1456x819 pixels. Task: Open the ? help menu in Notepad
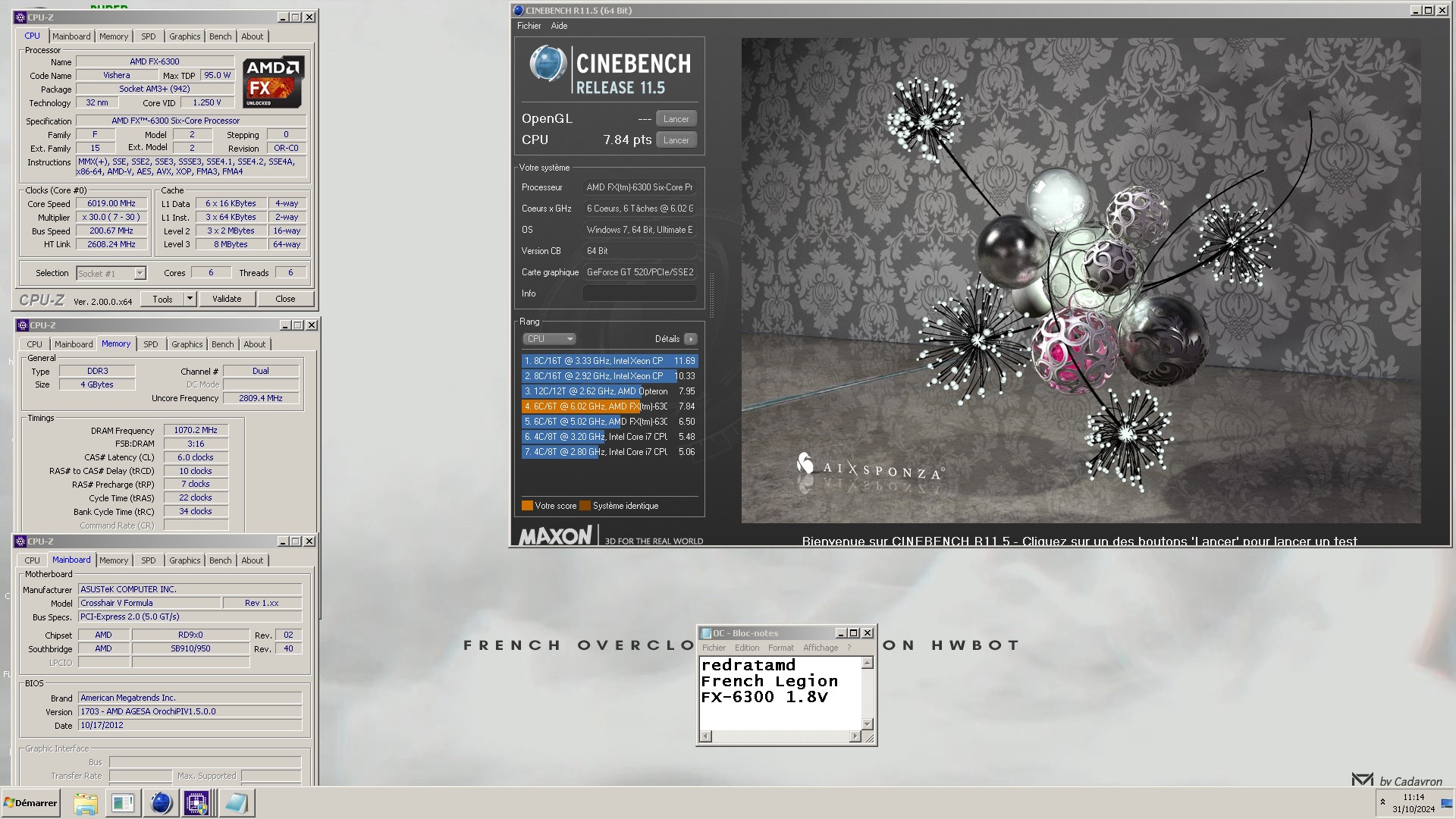849,648
